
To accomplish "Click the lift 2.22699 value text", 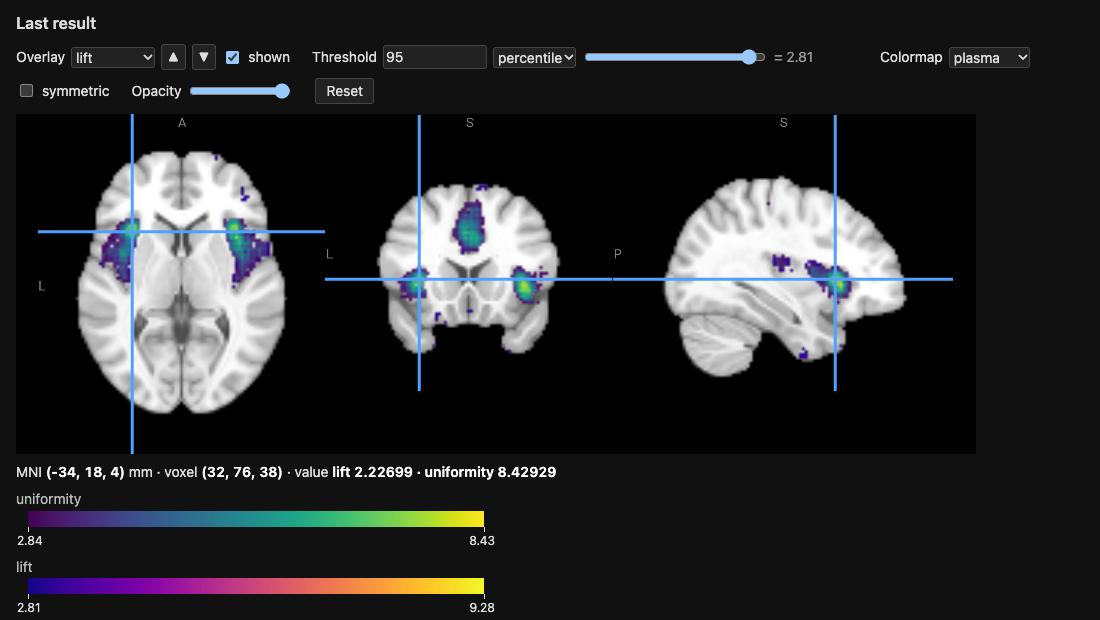I will (373, 472).
